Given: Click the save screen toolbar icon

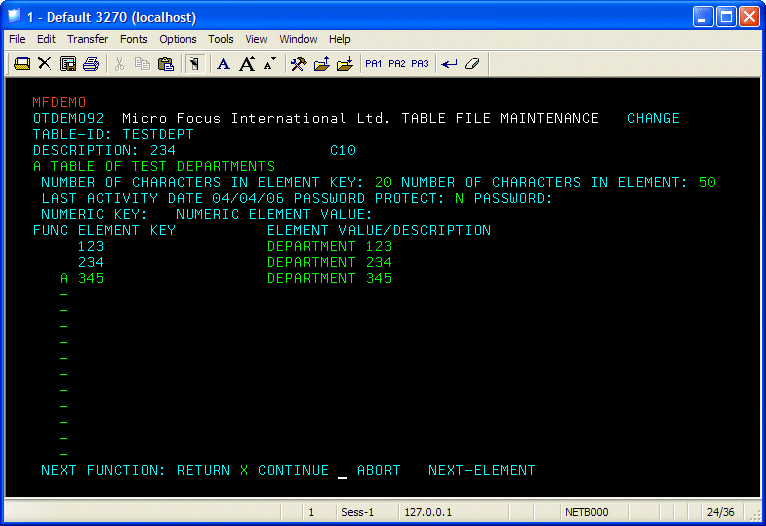Looking at the screenshot, I should tap(68, 63).
